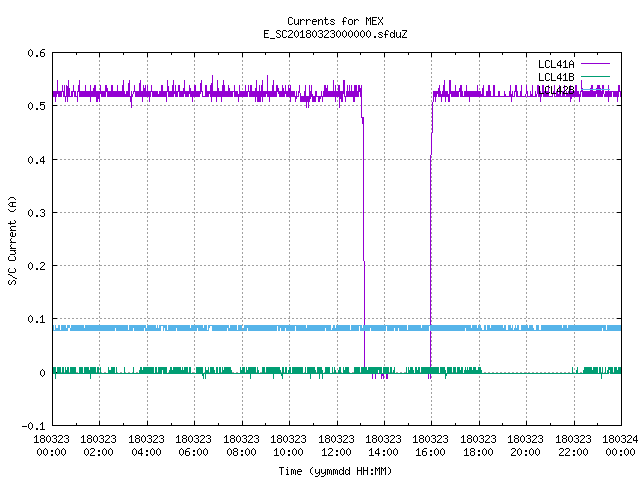Click the x-axis tick 180323 00:00

tap(51, 446)
